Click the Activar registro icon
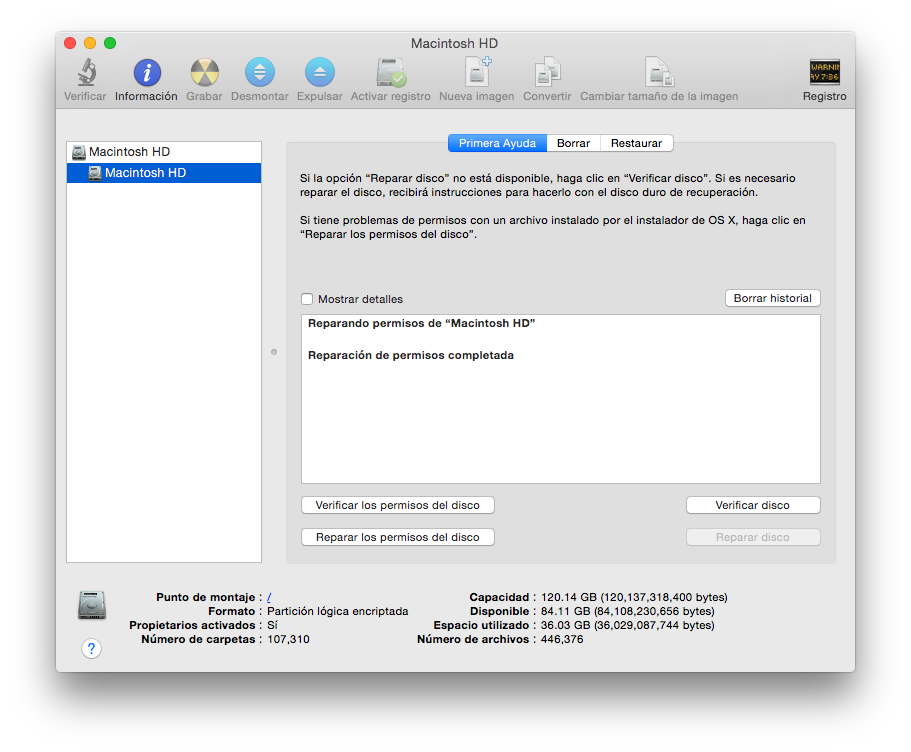This screenshot has width=911, height=752. pyautogui.click(x=390, y=73)
